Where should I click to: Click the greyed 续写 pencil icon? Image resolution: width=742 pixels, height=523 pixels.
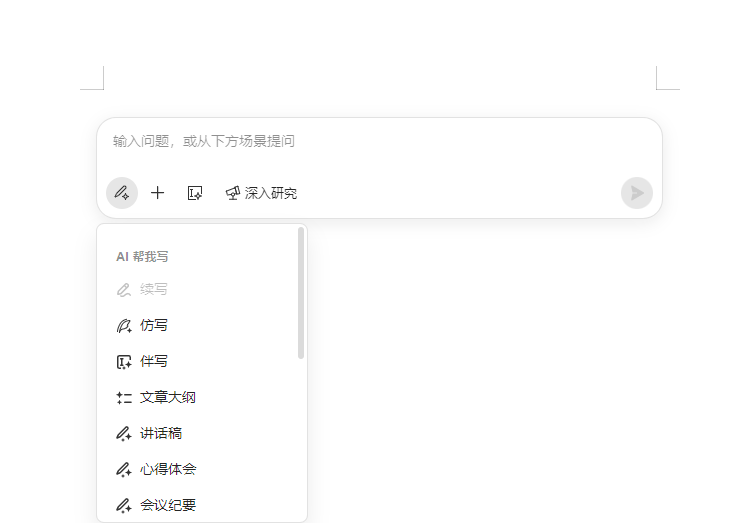click(124, 290)
